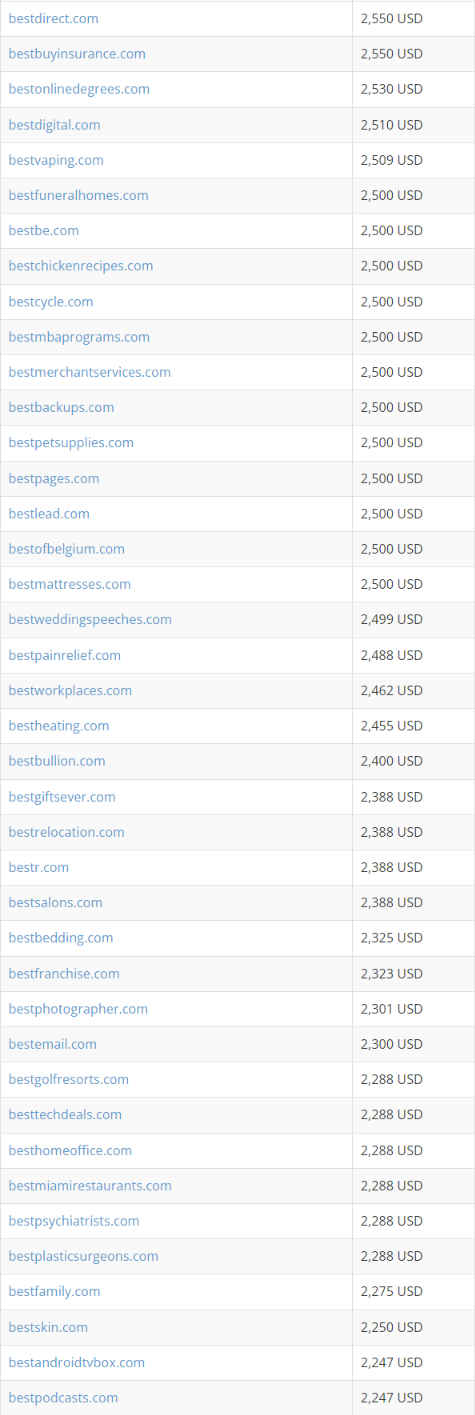Open bestfuneralhomes.com link

78,195
